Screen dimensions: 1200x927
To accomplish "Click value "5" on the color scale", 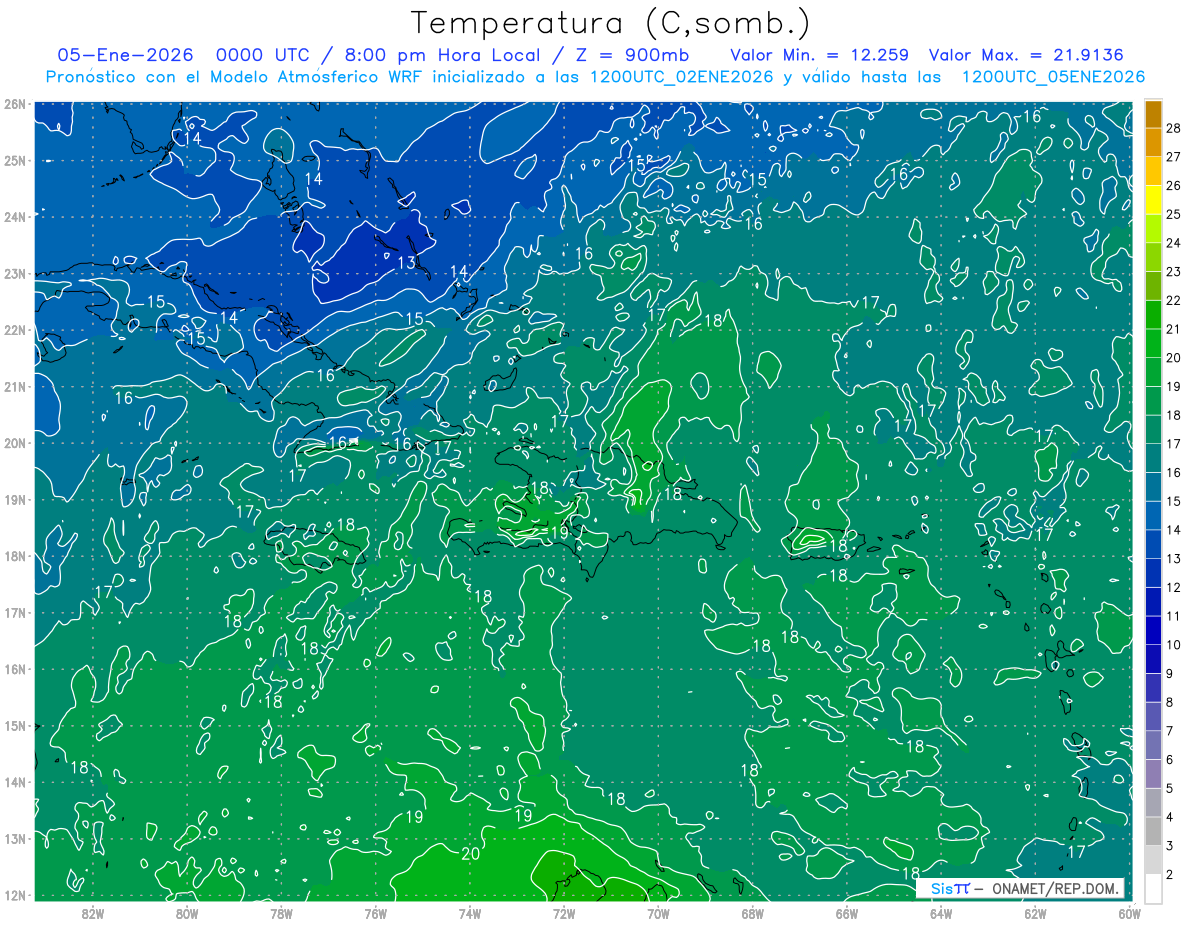I will tap(1169, 788).
